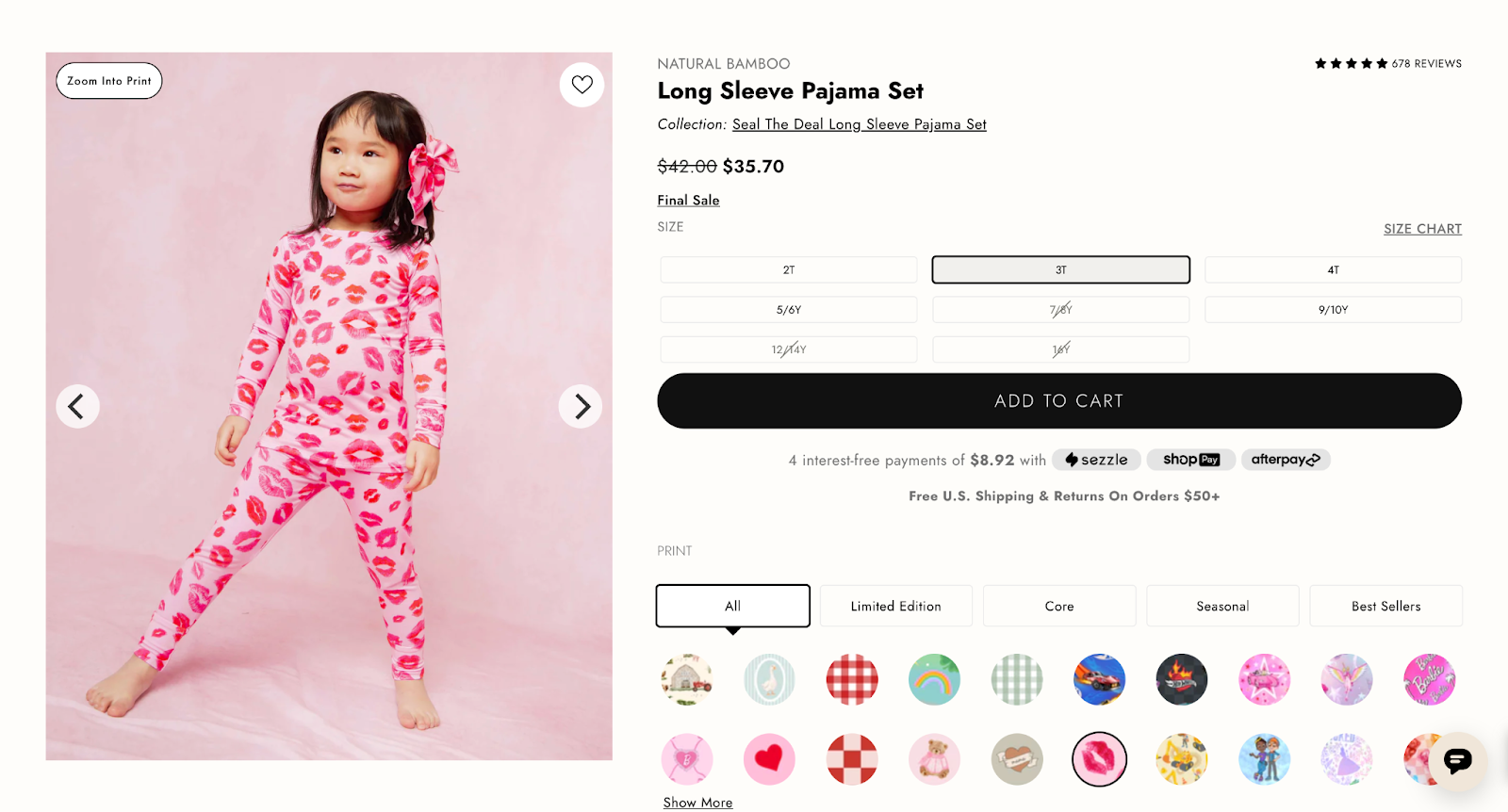This screenshot has height=812, width=1508.
Task: Switch to Limited Edition print tab
Action: pos(895,607)
